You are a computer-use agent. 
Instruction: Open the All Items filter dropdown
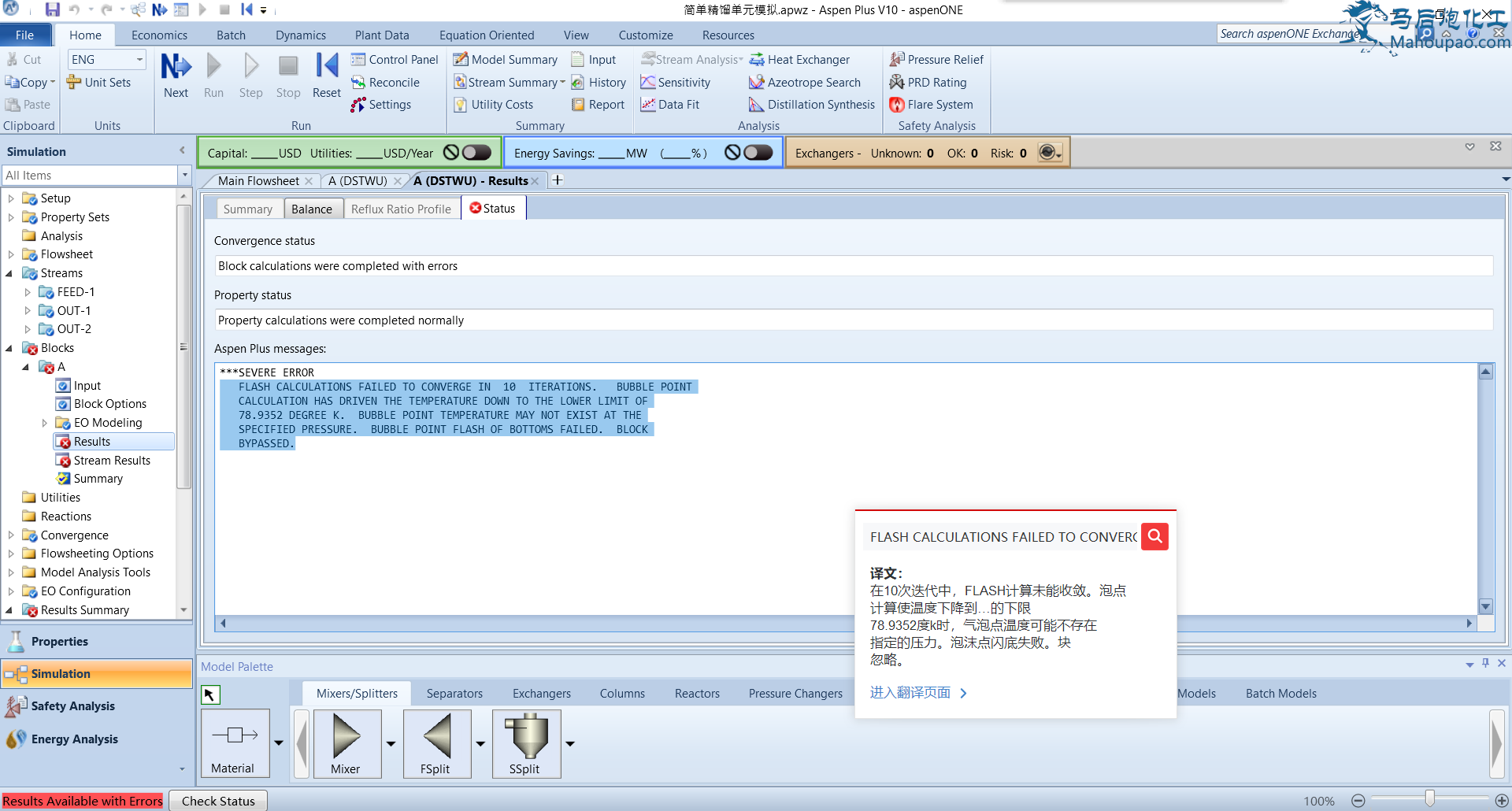(185, 176)
